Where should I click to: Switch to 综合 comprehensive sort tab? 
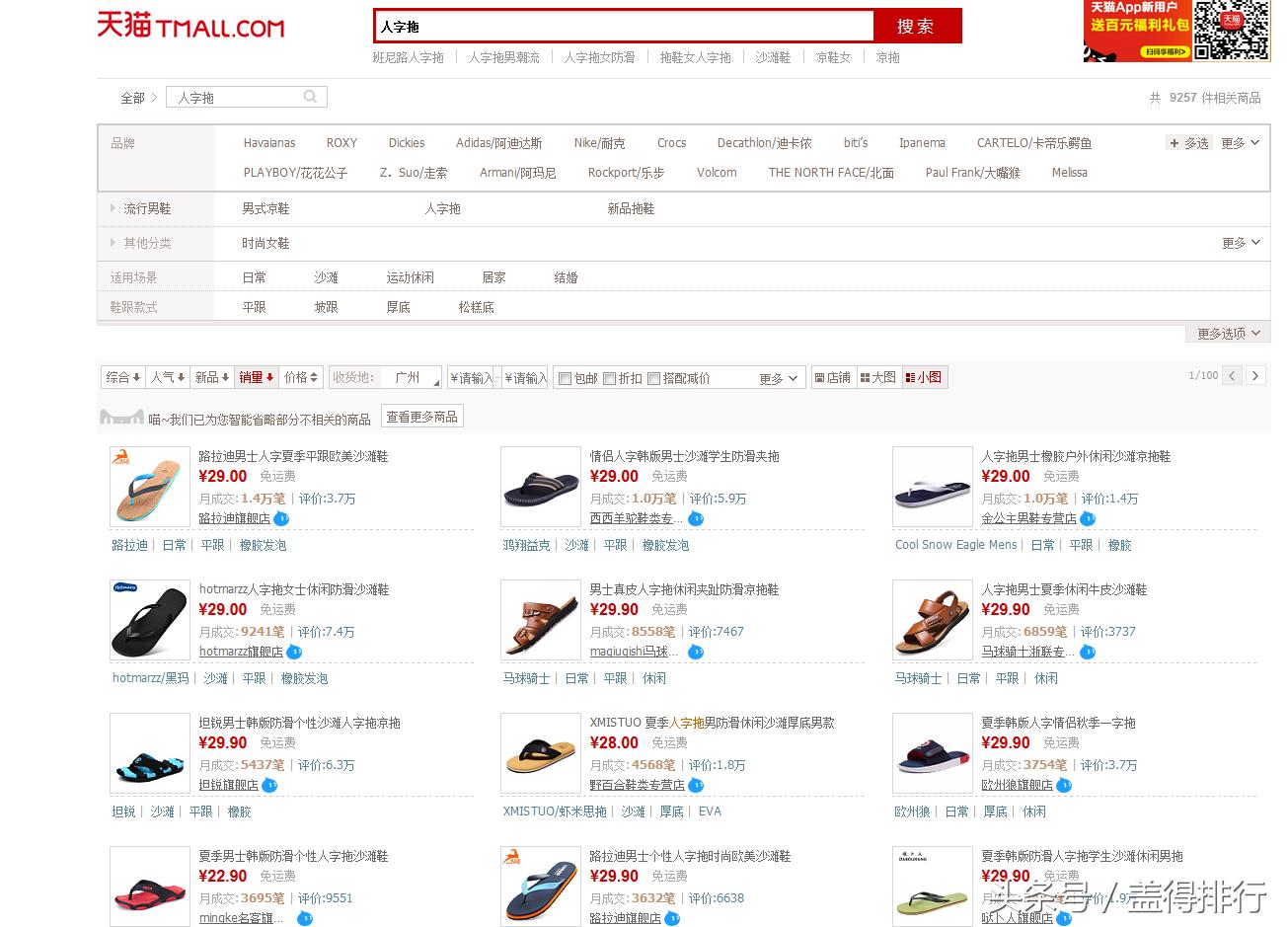[120, 377]
